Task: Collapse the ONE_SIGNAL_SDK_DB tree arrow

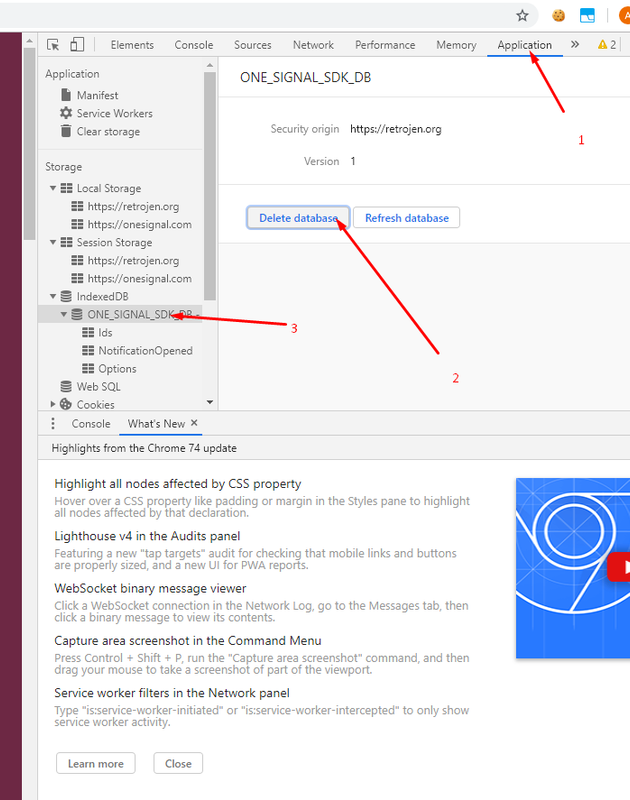Action: pos(64,314)
